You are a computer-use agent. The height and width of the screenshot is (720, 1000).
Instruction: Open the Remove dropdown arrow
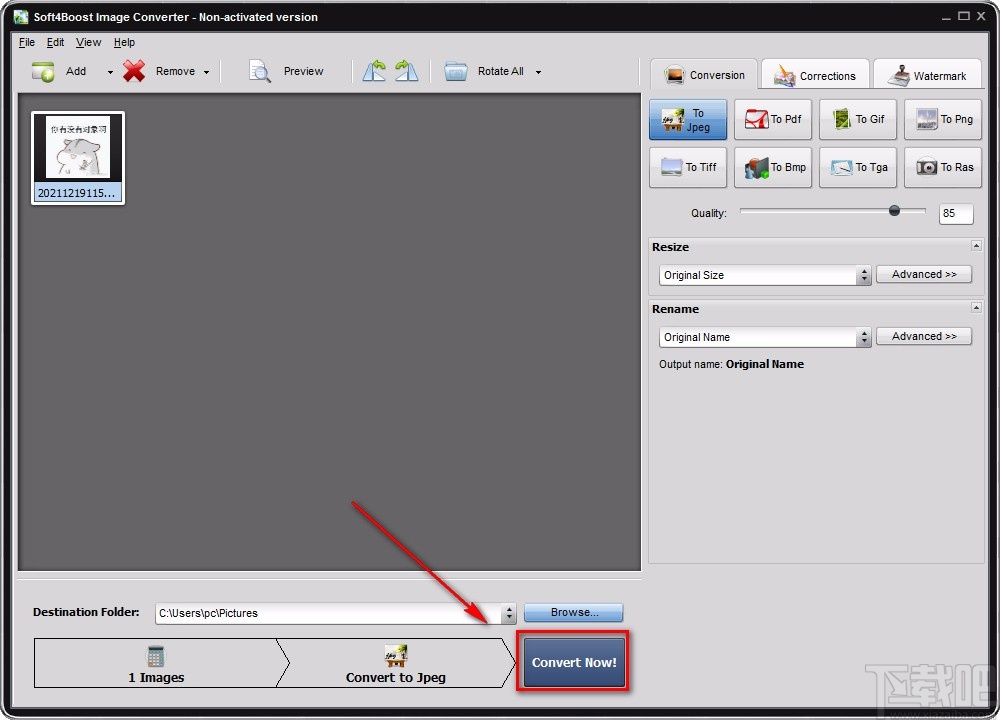click(x=206, y=72)
